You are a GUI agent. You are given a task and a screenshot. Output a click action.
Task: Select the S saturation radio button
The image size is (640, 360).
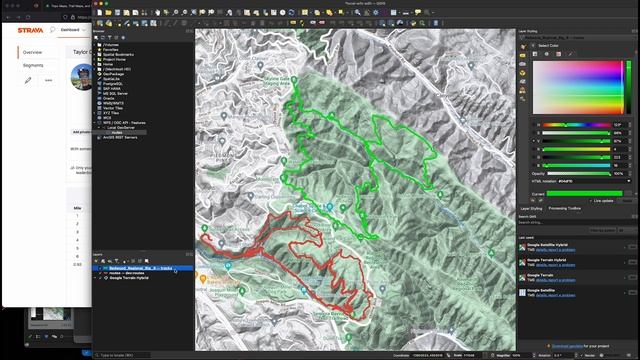[534, 133]
